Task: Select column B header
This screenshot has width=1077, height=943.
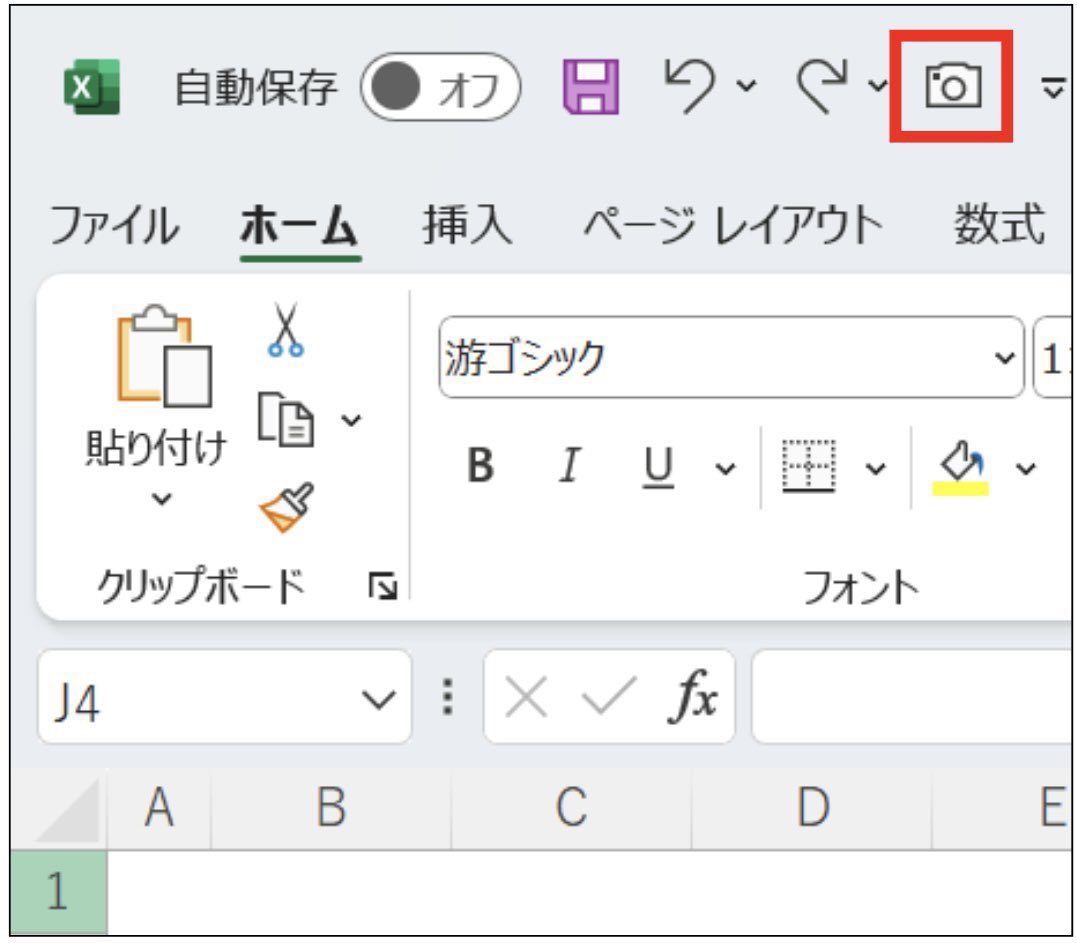Action: (x=331, y=808)
